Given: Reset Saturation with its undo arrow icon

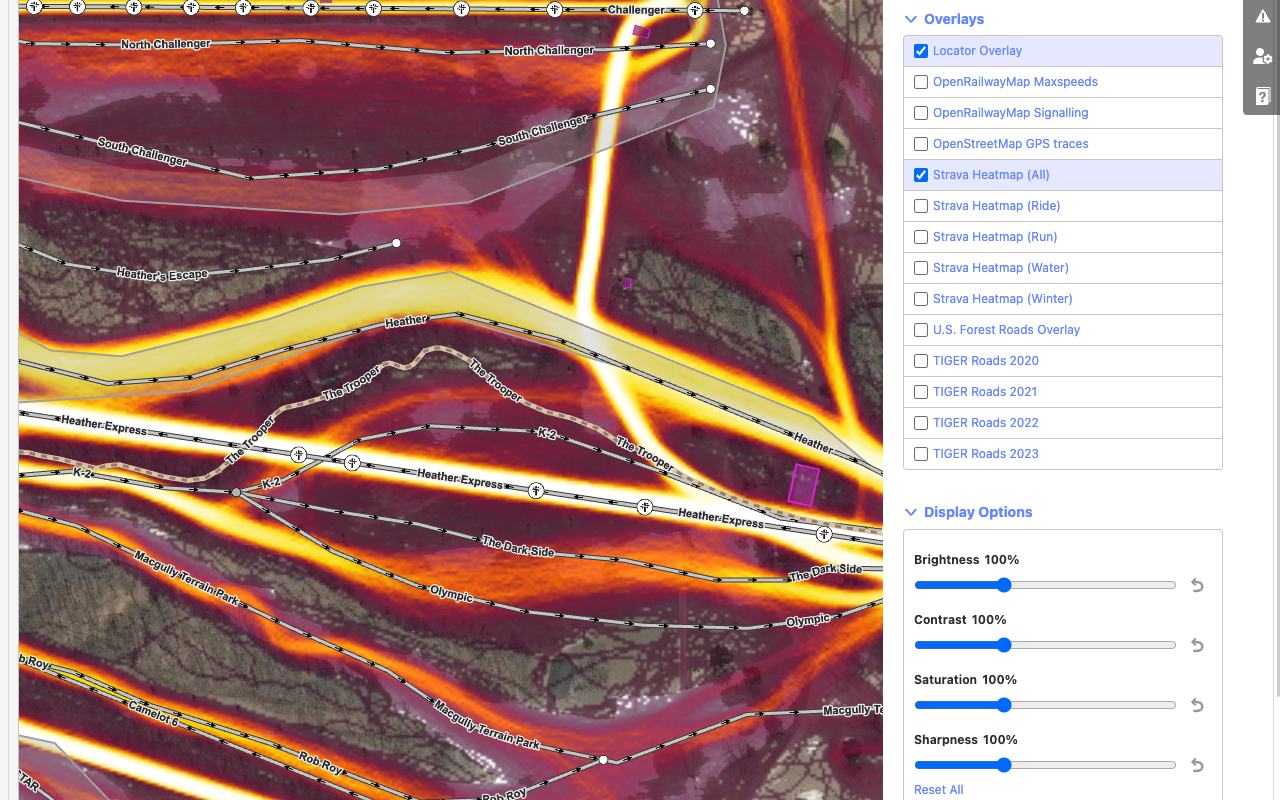Looking at the screenshot, I should [1197, 706].
